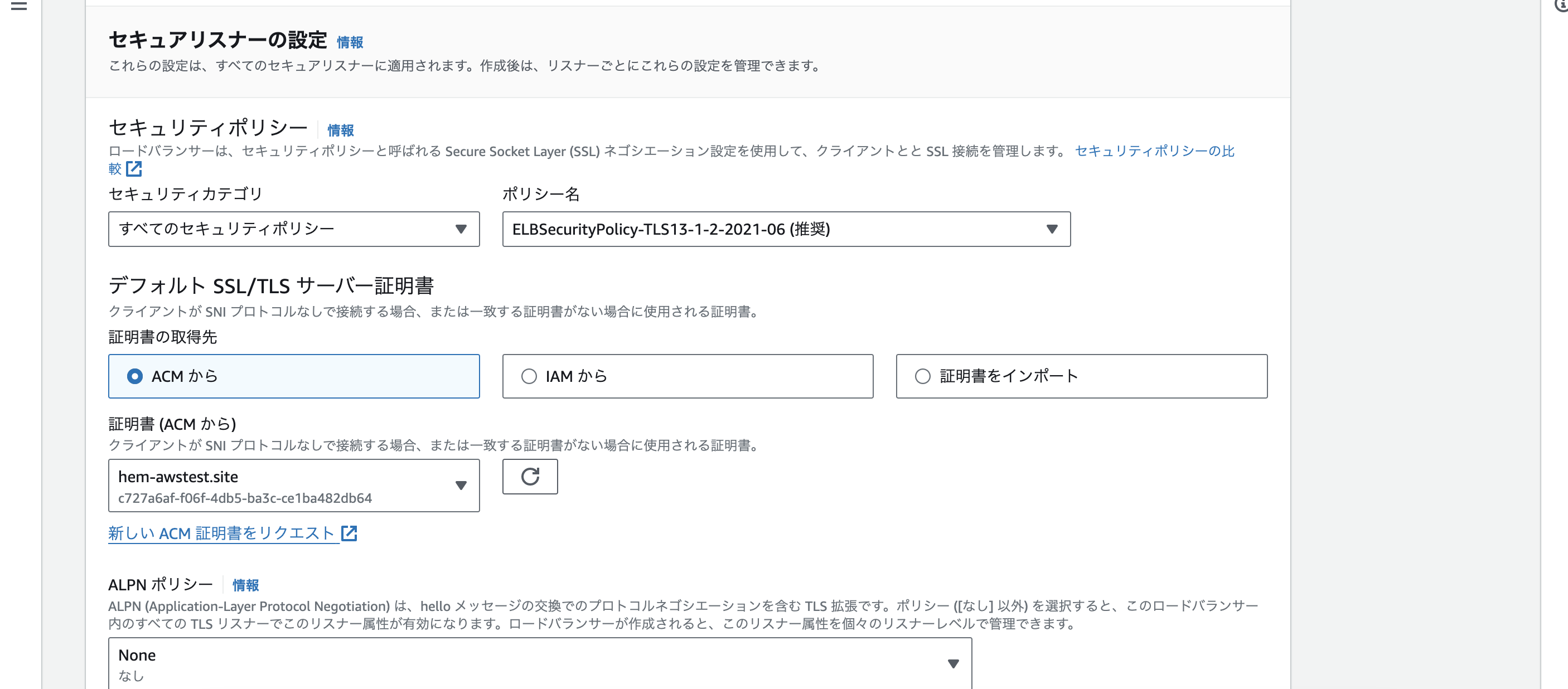Click the デフォルト SSL/TLS サーバー証明書 heading
The width and height of the screenshot is (1568, 689).
point(271,285)
